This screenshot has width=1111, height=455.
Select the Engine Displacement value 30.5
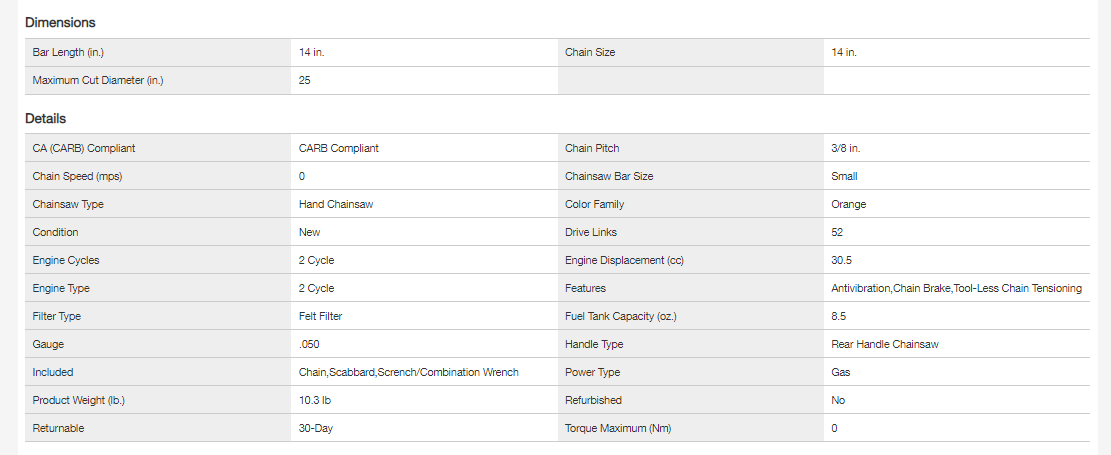point(842,260)
